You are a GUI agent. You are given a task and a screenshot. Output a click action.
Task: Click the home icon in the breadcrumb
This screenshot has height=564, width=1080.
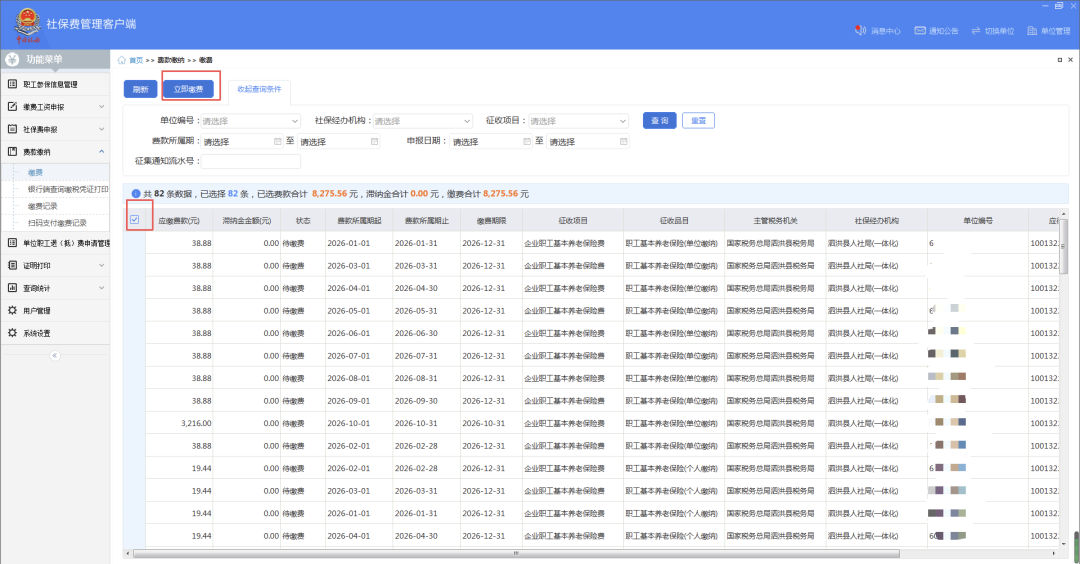coord(122,60)
